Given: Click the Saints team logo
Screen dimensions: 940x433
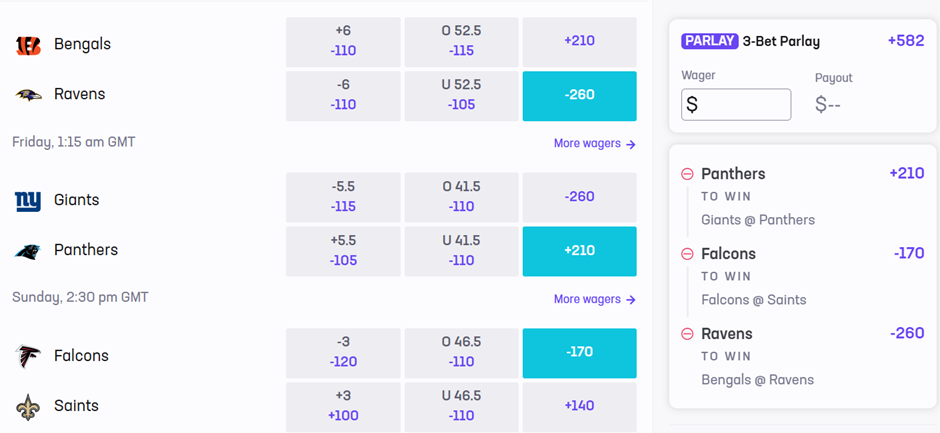Looking at the screenshot, I should [28, 407].
